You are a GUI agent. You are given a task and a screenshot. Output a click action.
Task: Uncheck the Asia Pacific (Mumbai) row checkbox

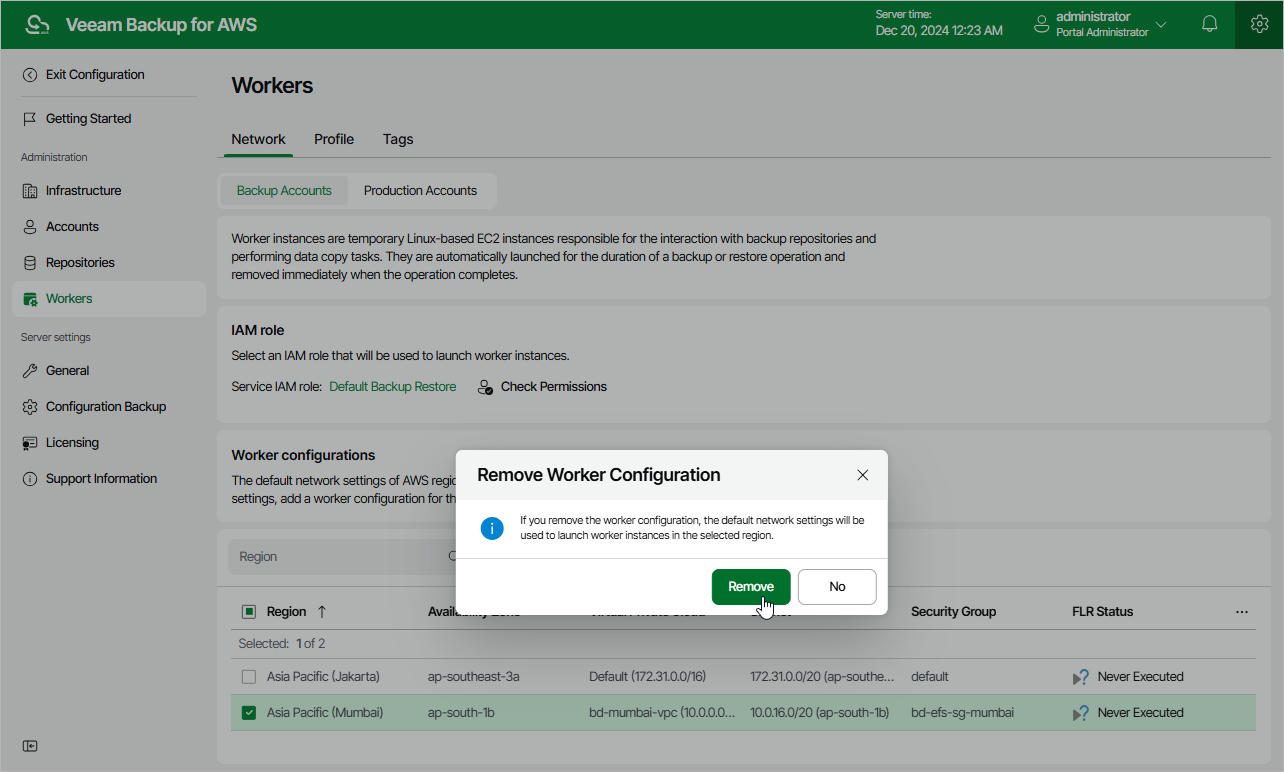(x=249, y=713)
